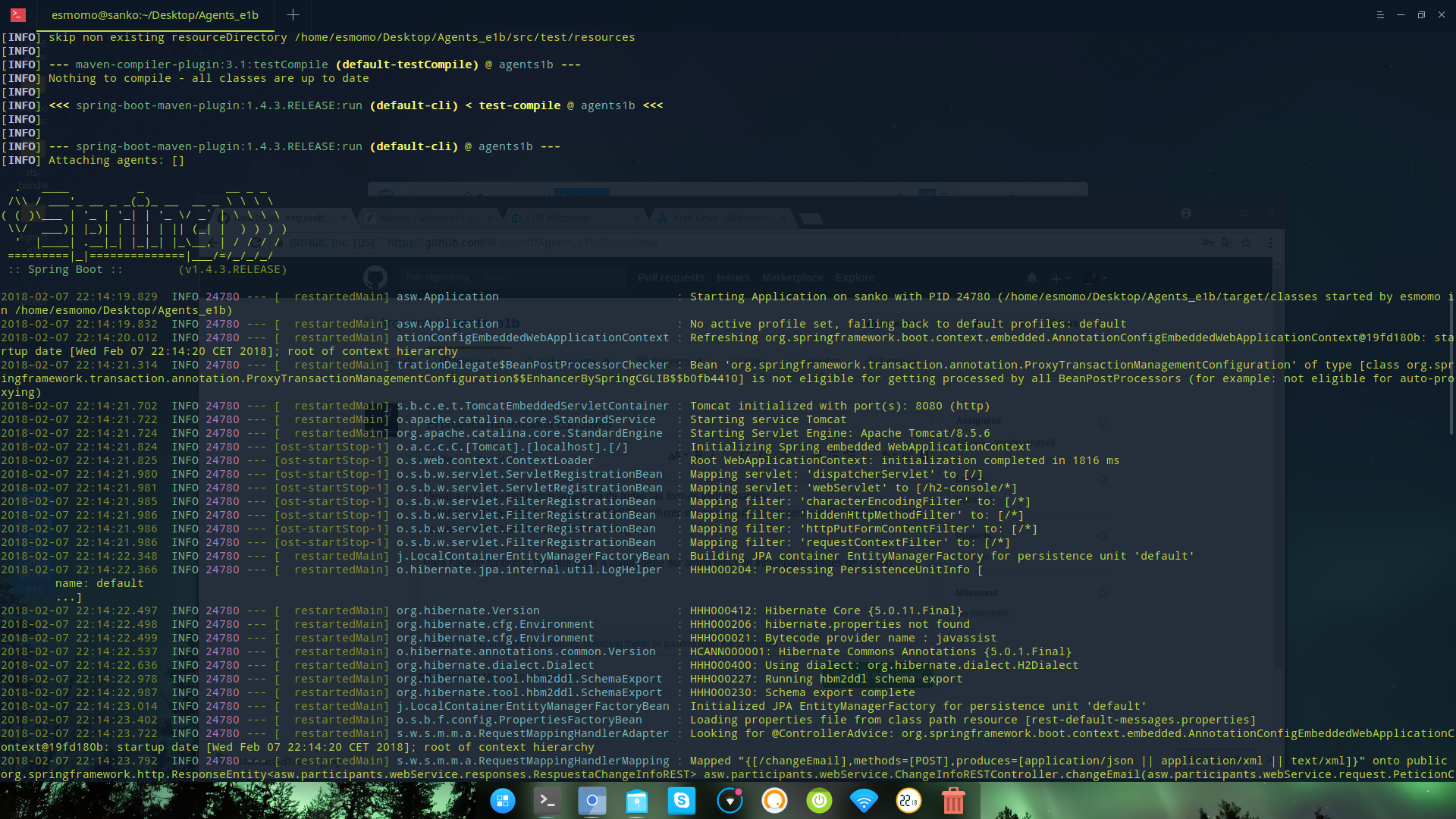Minimize the terminal window
This screenshot has width=1456, height=819.
[x=1401, y=14]
